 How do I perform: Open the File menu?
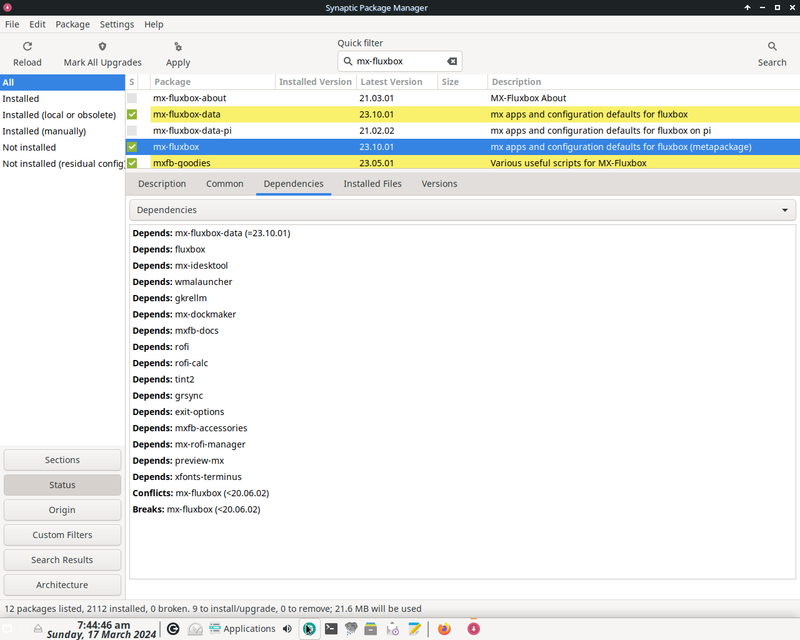click(12, 24)
